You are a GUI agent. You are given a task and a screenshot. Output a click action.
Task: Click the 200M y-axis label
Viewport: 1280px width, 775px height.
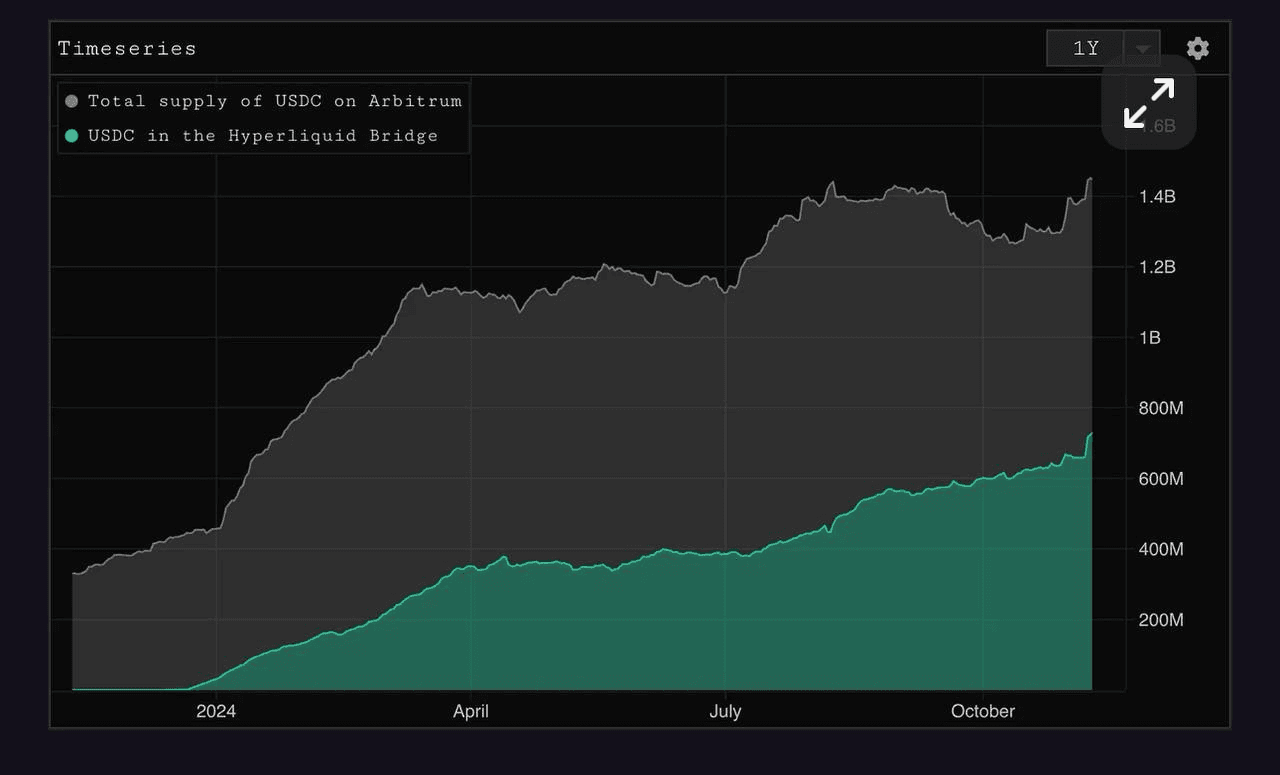[x=1161, y=620]
